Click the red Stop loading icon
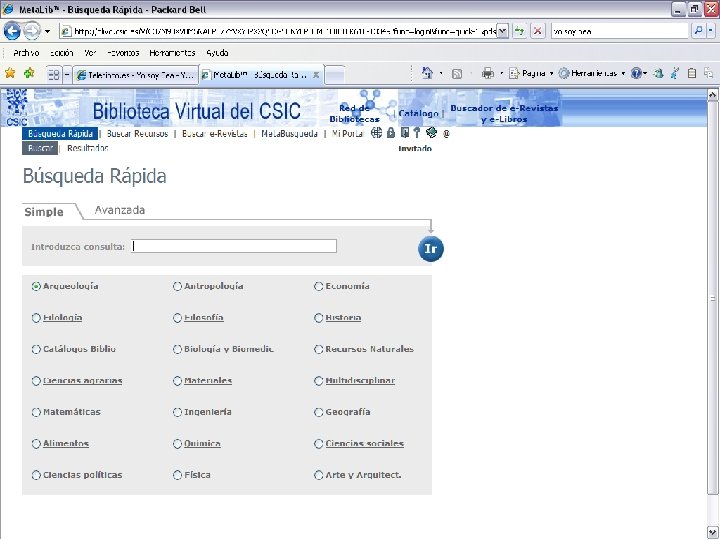 (537, 31)
